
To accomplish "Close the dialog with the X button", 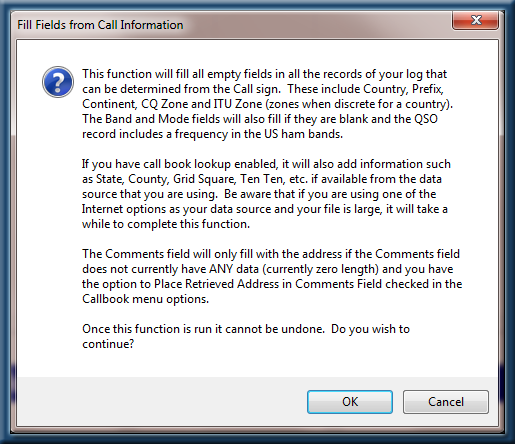I will 475,20.
